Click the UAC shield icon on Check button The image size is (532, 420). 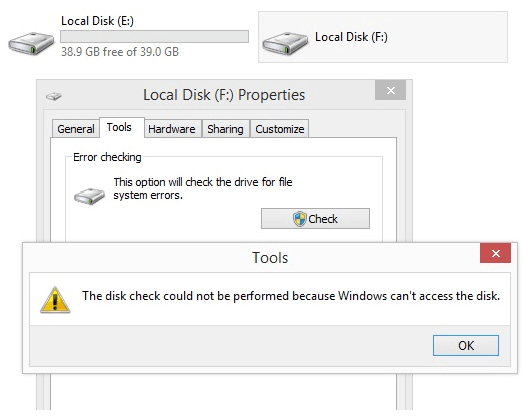click(x=300, y=219)
